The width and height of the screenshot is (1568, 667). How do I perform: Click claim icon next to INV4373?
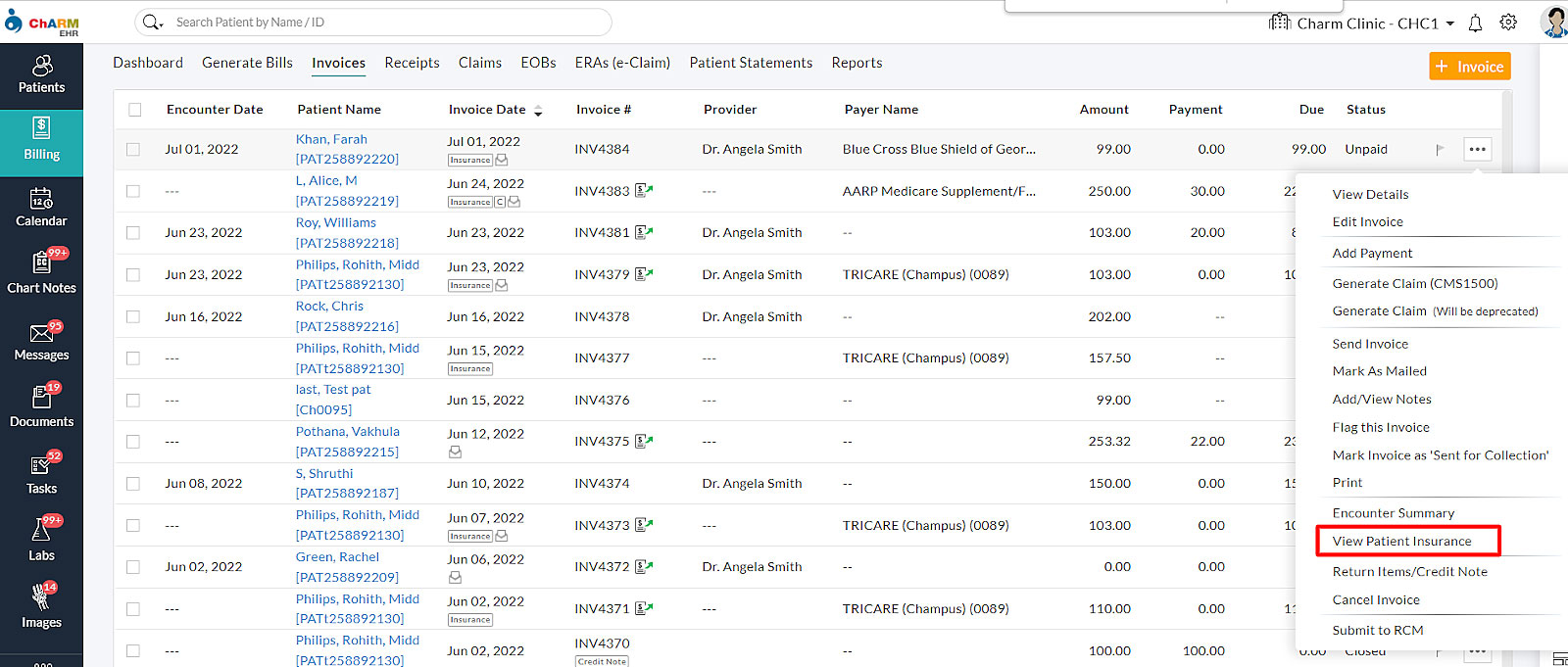click(644, 525)
